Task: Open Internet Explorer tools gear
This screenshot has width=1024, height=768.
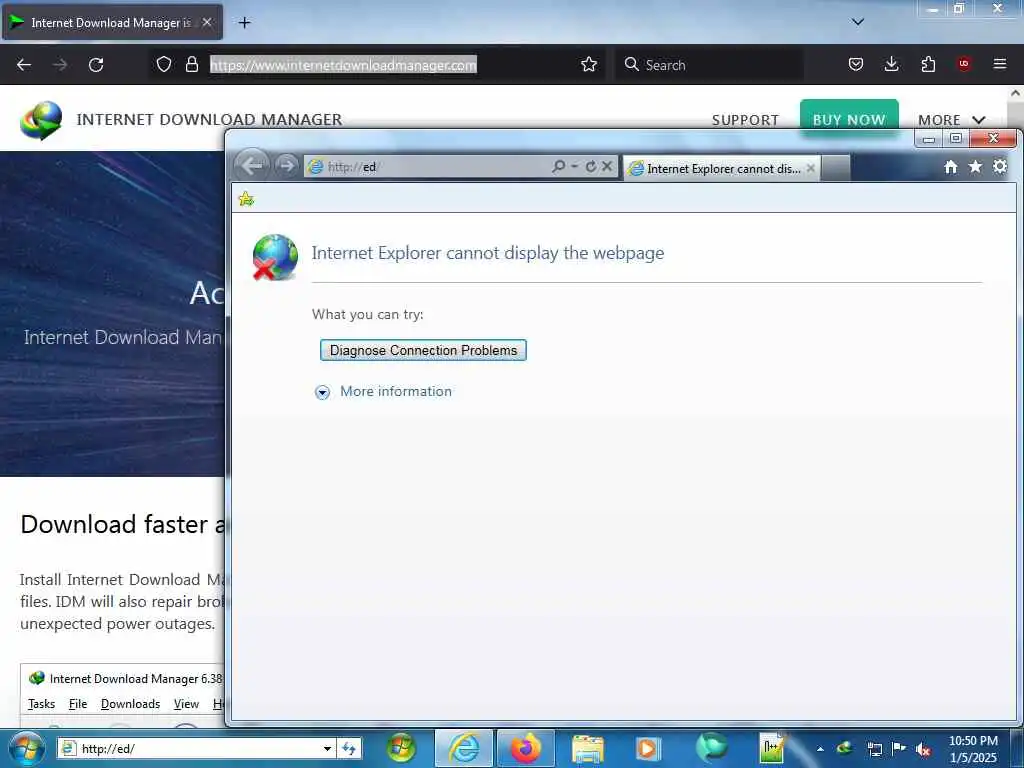Action: pos(1000,167)
